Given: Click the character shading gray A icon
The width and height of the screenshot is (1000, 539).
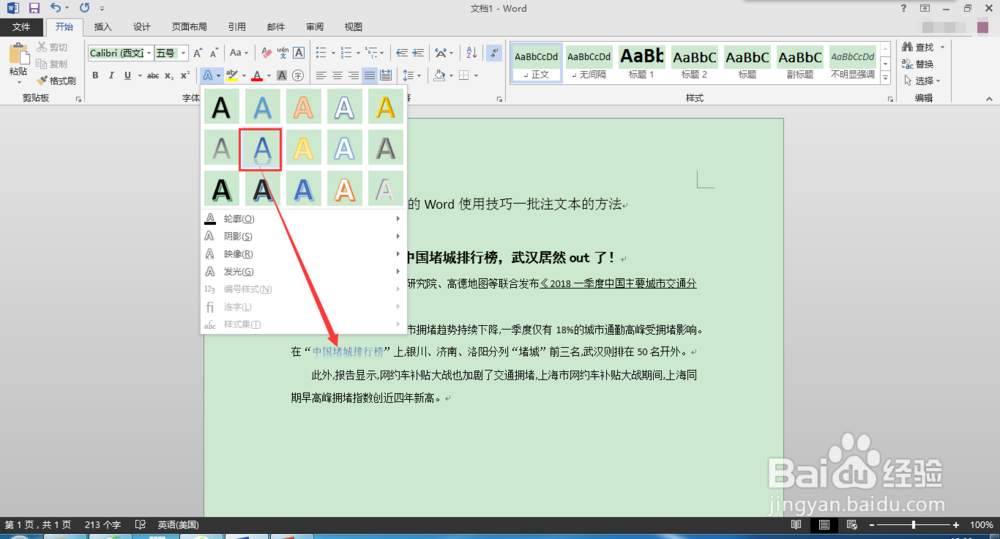Looking at the screenshot, I should click(x=282, y=75).
